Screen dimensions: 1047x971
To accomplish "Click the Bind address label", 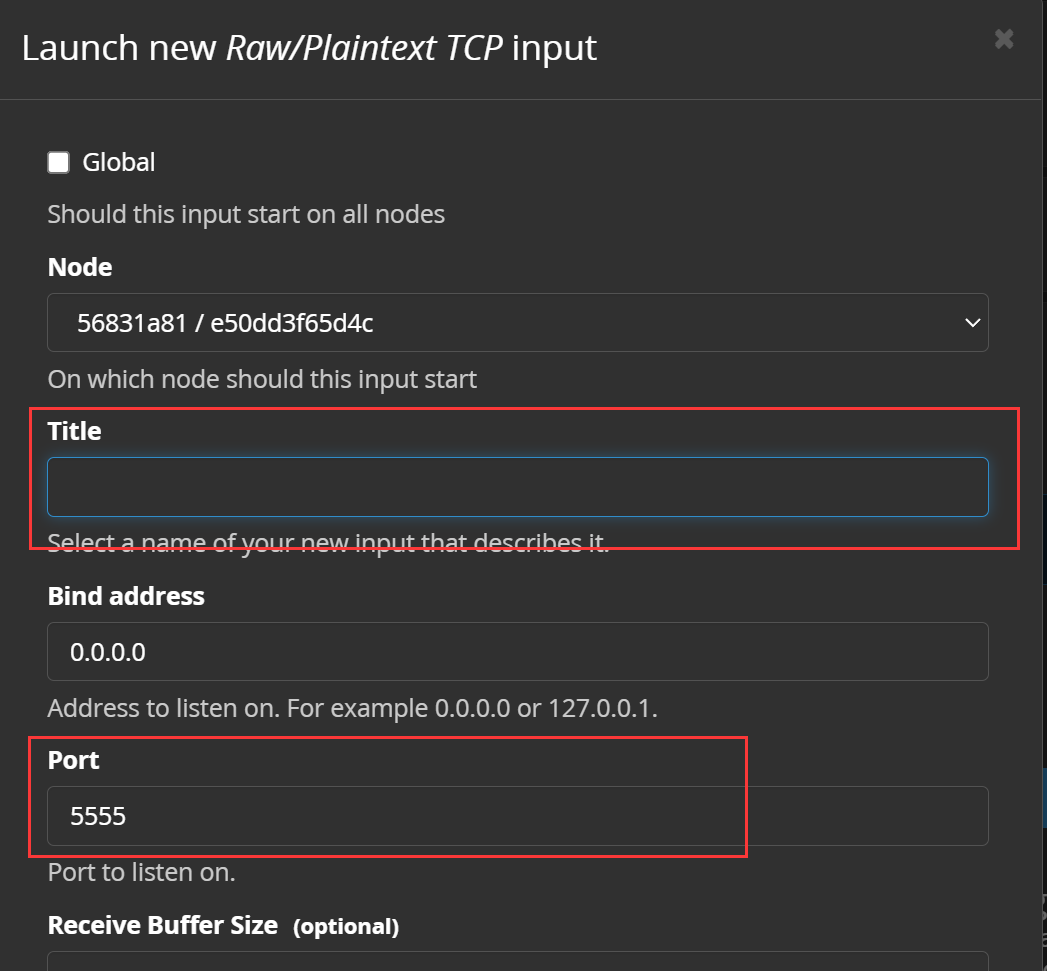I will [126, 596].
